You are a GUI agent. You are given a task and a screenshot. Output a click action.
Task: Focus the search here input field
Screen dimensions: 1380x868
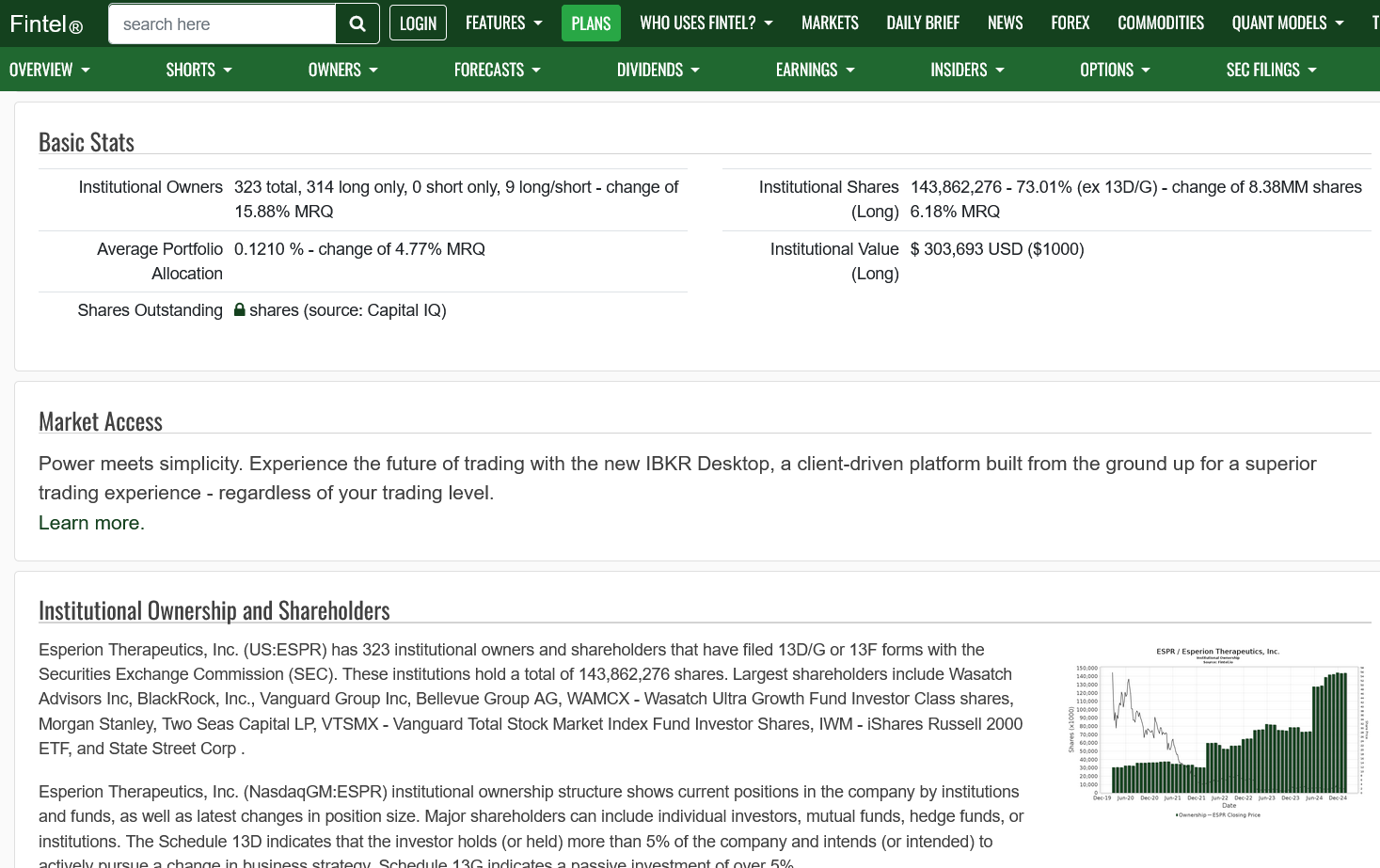[x=222, y=24]
